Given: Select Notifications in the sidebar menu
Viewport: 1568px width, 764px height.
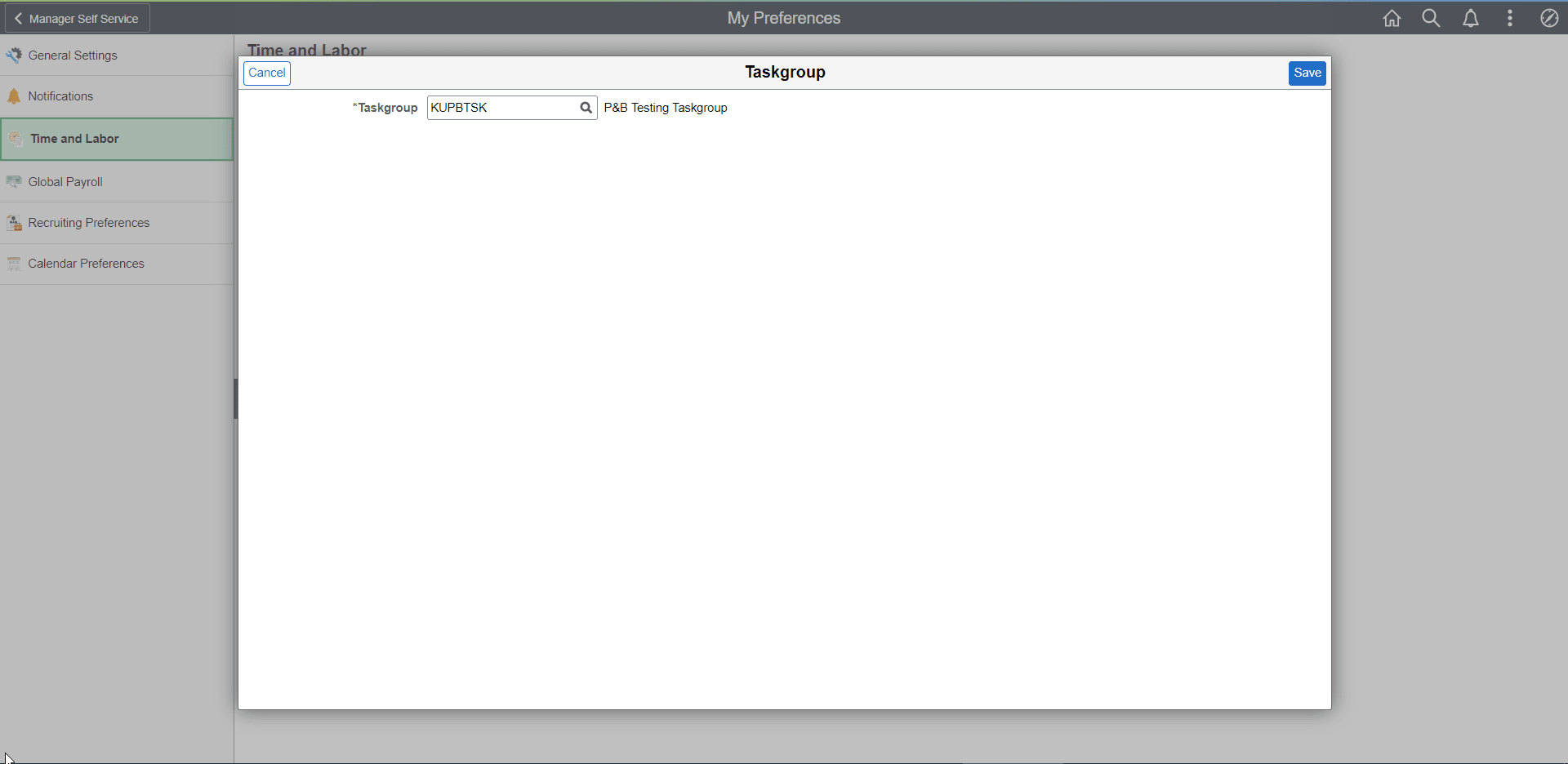Looking at the screenshot, I should click(60, 95).
